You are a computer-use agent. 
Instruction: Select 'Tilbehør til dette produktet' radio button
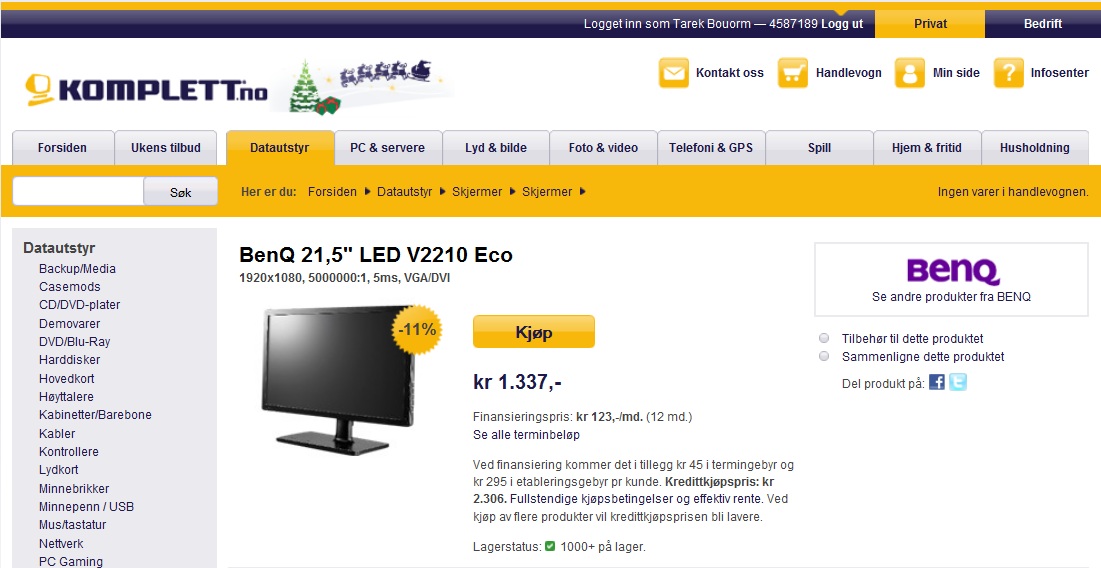pyautogui.click(x=824, y=338)
